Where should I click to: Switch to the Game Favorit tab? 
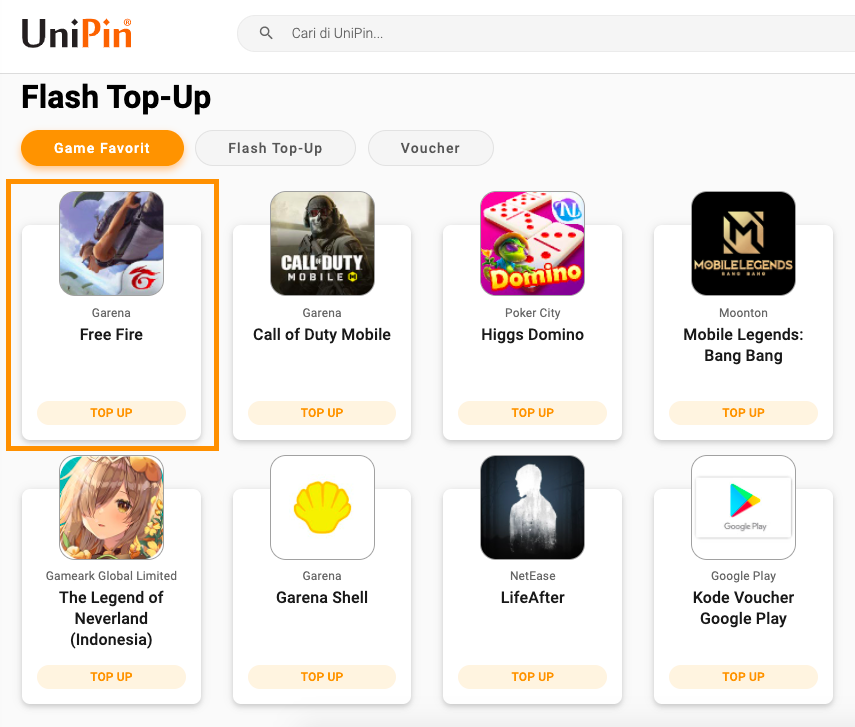click(102, 148)
